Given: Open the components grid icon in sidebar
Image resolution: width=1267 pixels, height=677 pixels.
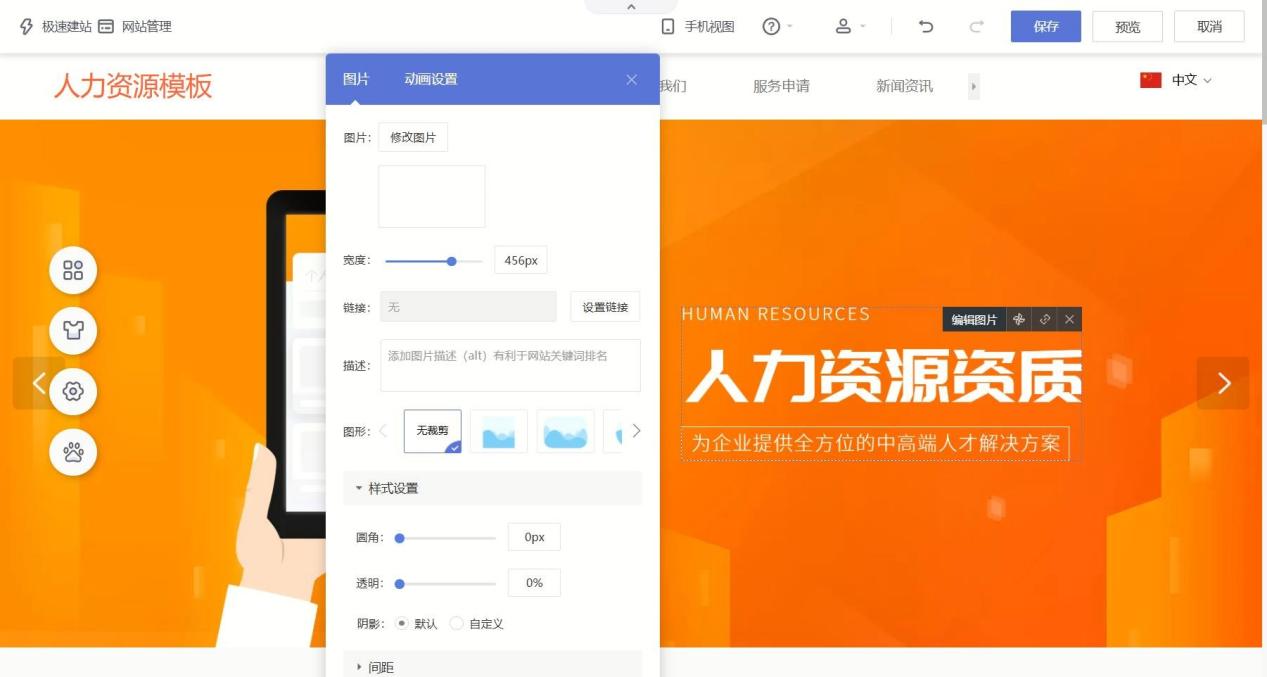Looking at the screenshot, I should (x=72, y=270).
